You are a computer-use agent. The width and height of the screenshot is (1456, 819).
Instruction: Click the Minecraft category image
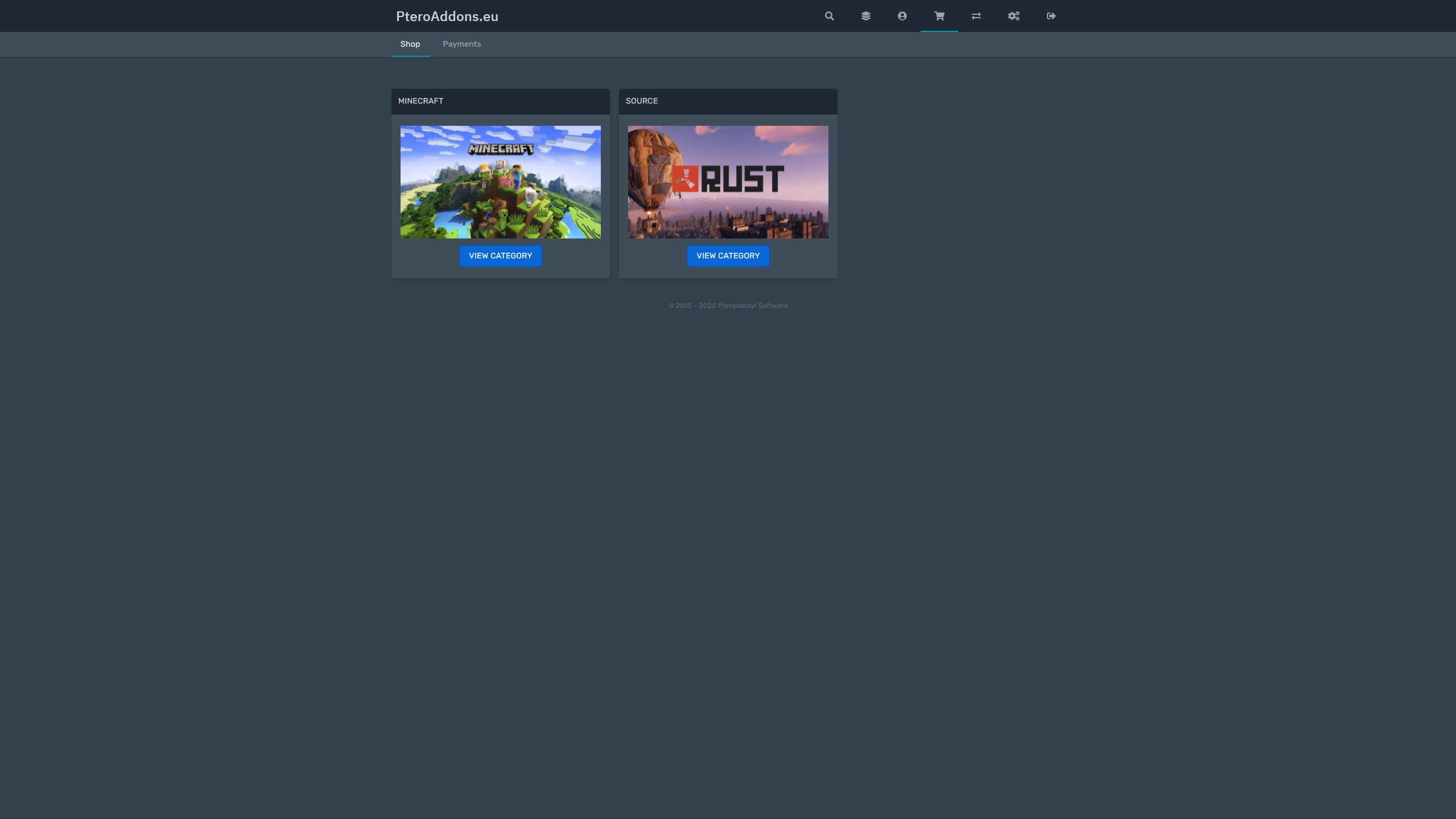[x=500, y=182]
